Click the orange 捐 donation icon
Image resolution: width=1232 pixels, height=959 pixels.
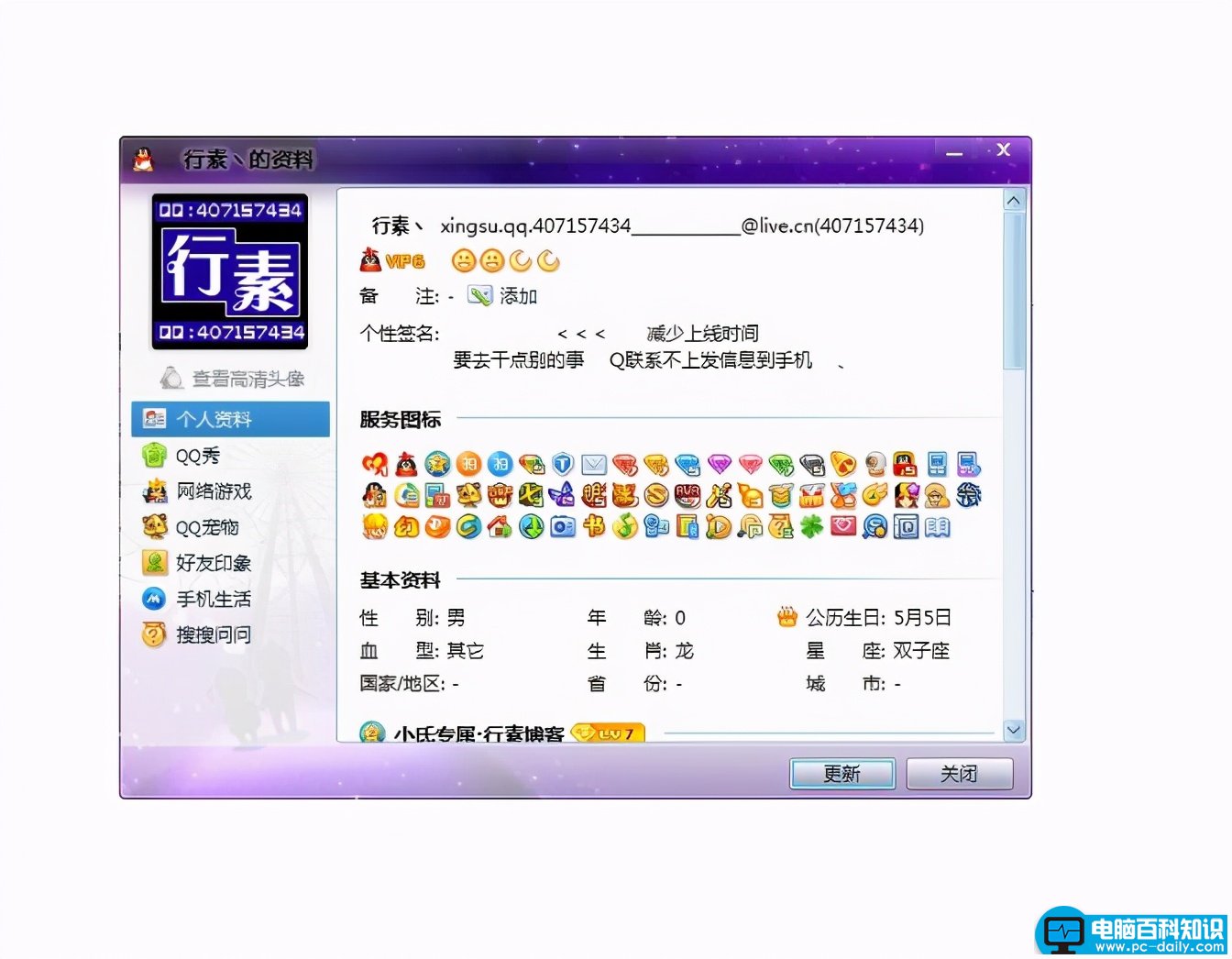coord(468,464)
